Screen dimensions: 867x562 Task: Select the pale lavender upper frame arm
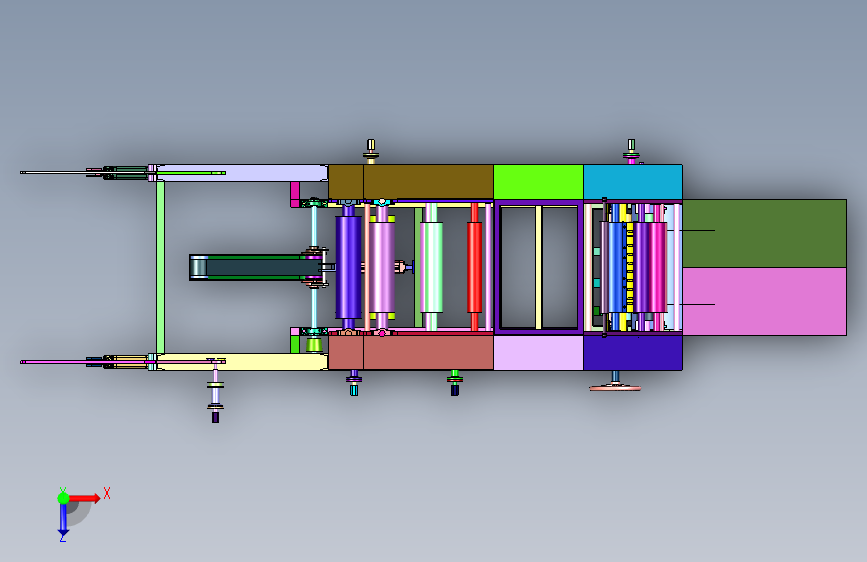[x=241, y=173]
